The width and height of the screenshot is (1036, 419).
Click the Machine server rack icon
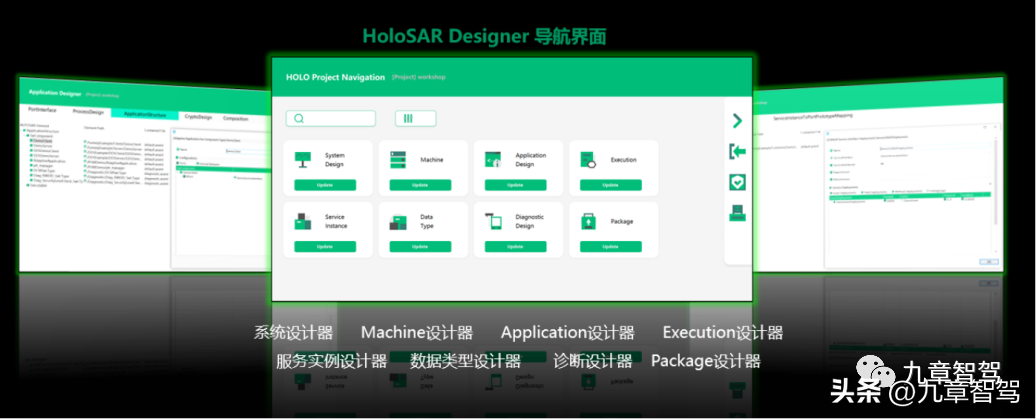(x=397, y=158)
